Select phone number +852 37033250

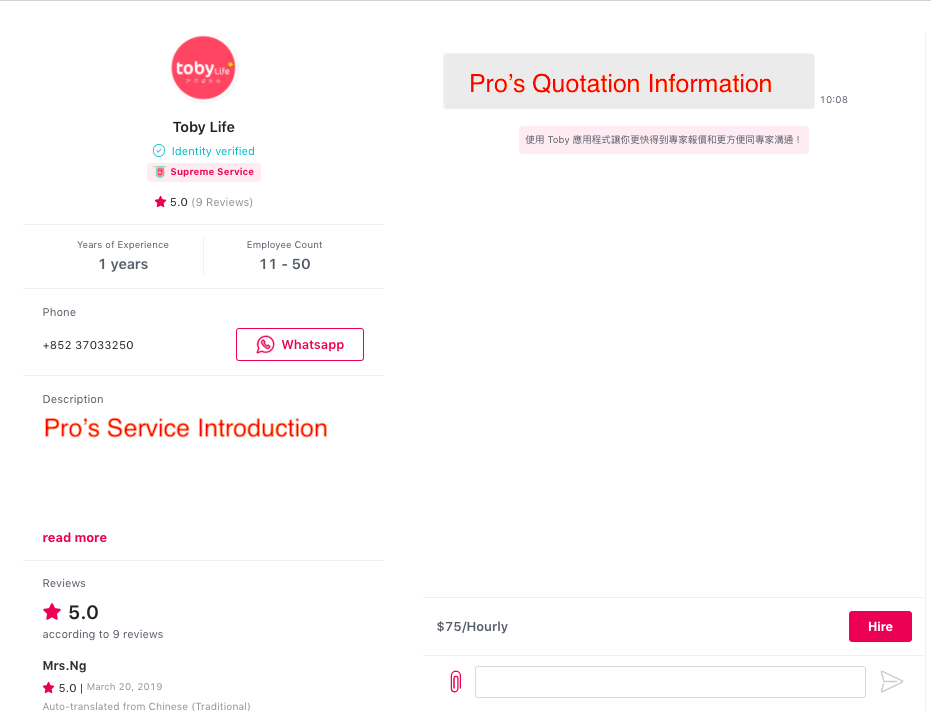(x=88, y=345)
